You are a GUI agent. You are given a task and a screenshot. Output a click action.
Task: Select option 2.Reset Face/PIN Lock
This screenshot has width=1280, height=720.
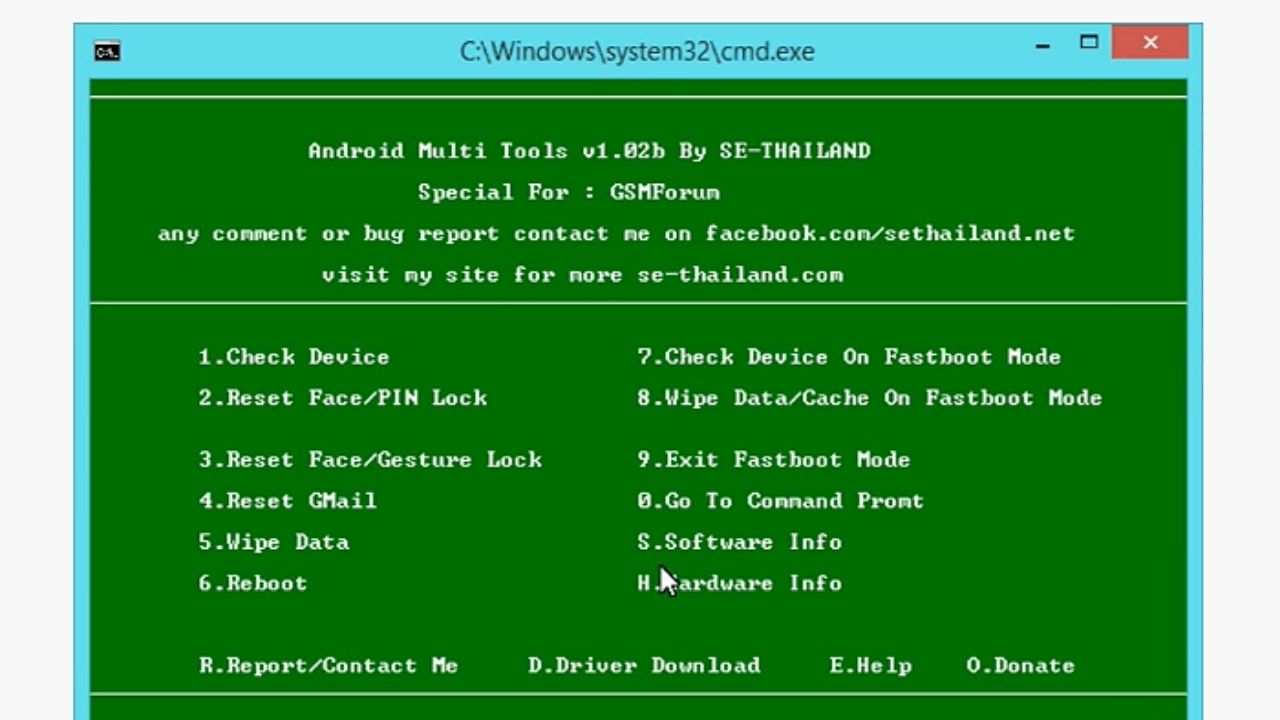[x=343, y=398]
